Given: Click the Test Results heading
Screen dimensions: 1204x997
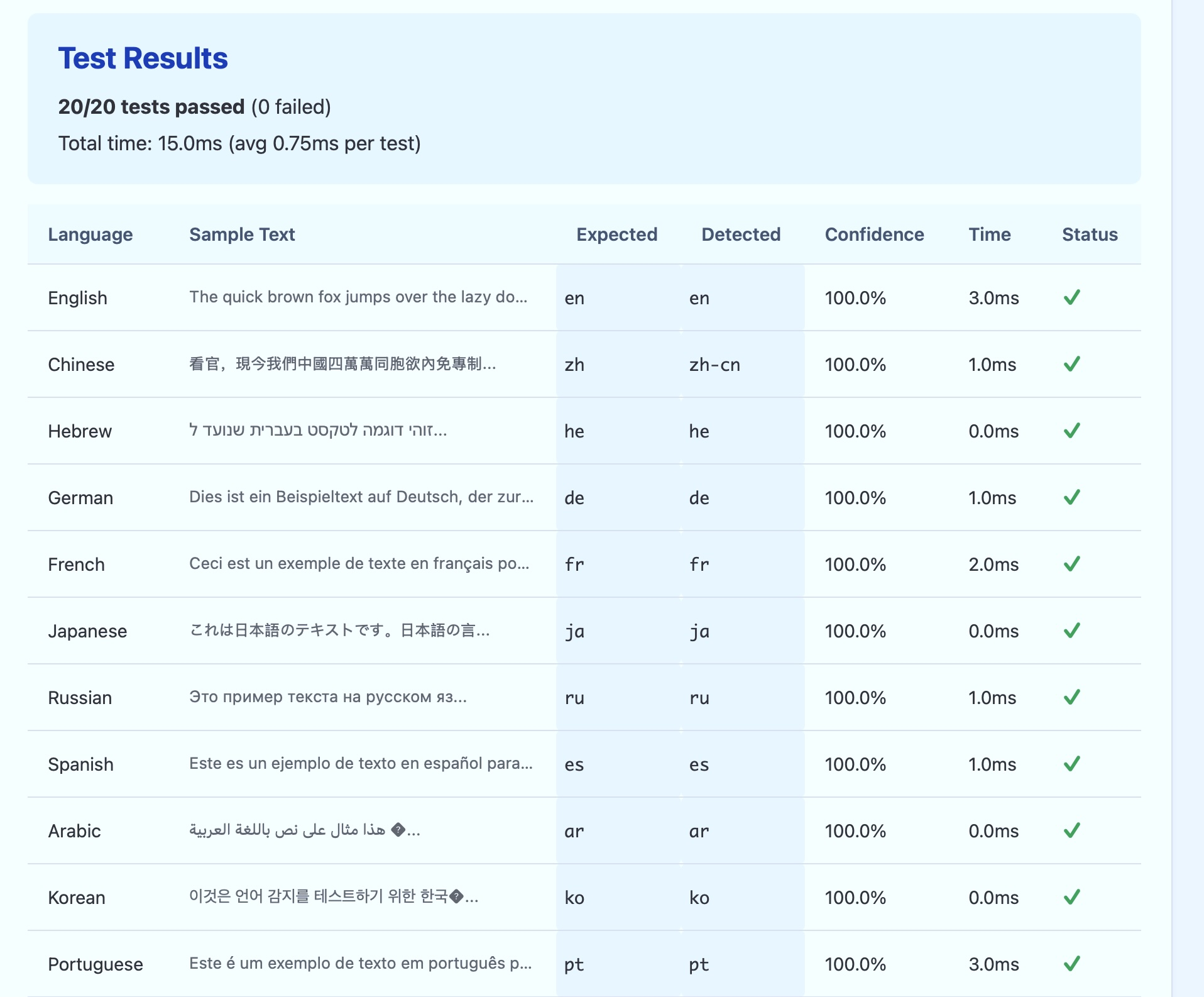Looking at the screenshot, I should point(143,58).
